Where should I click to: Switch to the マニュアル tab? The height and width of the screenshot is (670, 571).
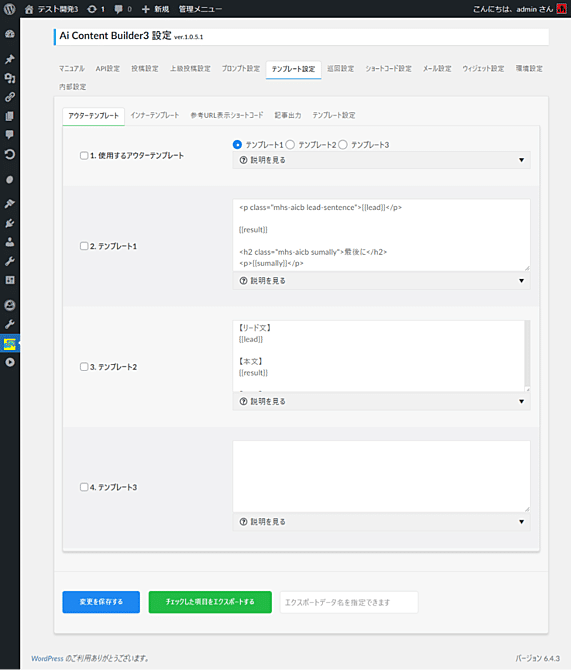point(72,68)
